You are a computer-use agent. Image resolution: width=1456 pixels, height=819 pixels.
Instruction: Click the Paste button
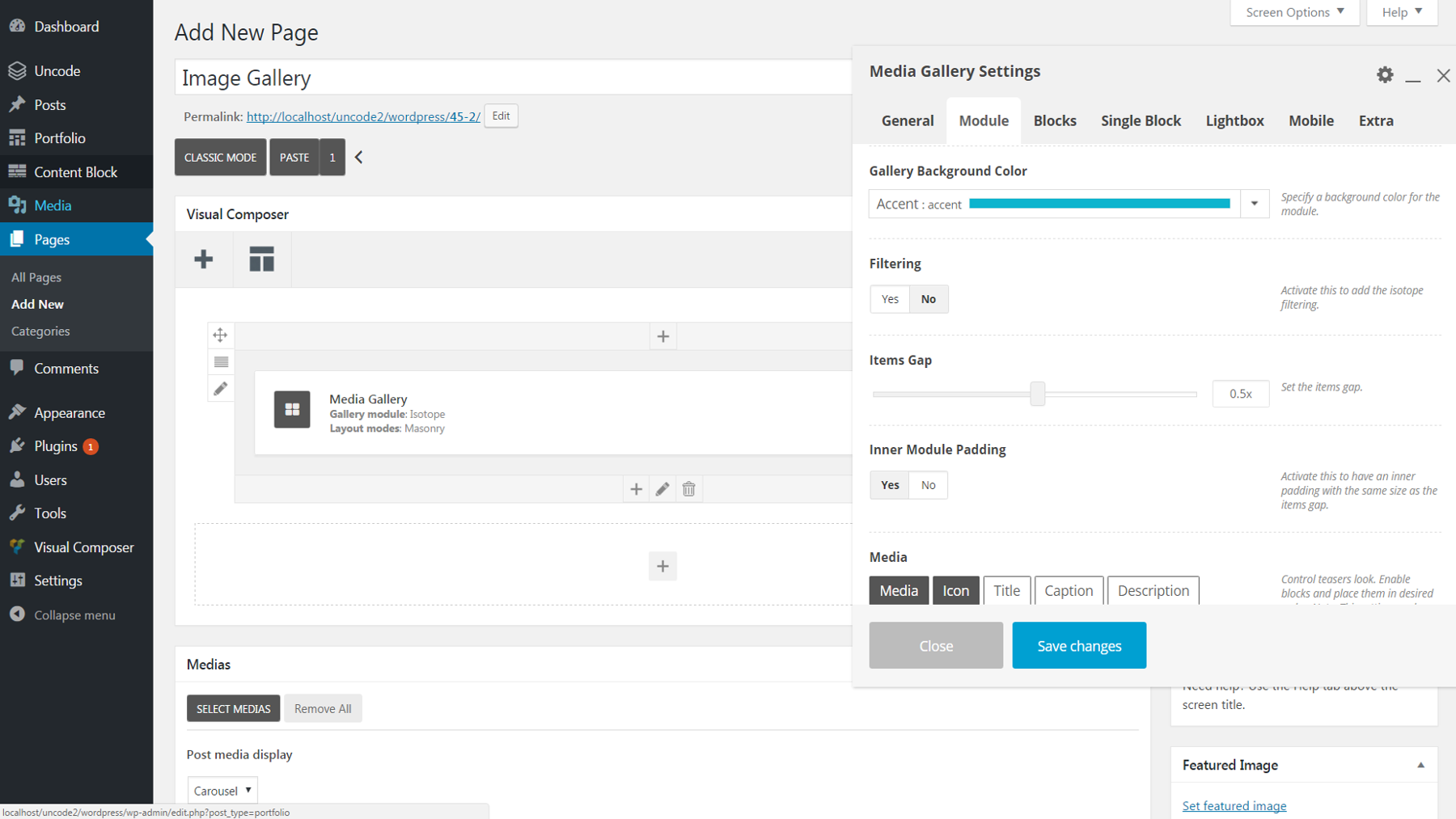294,158
